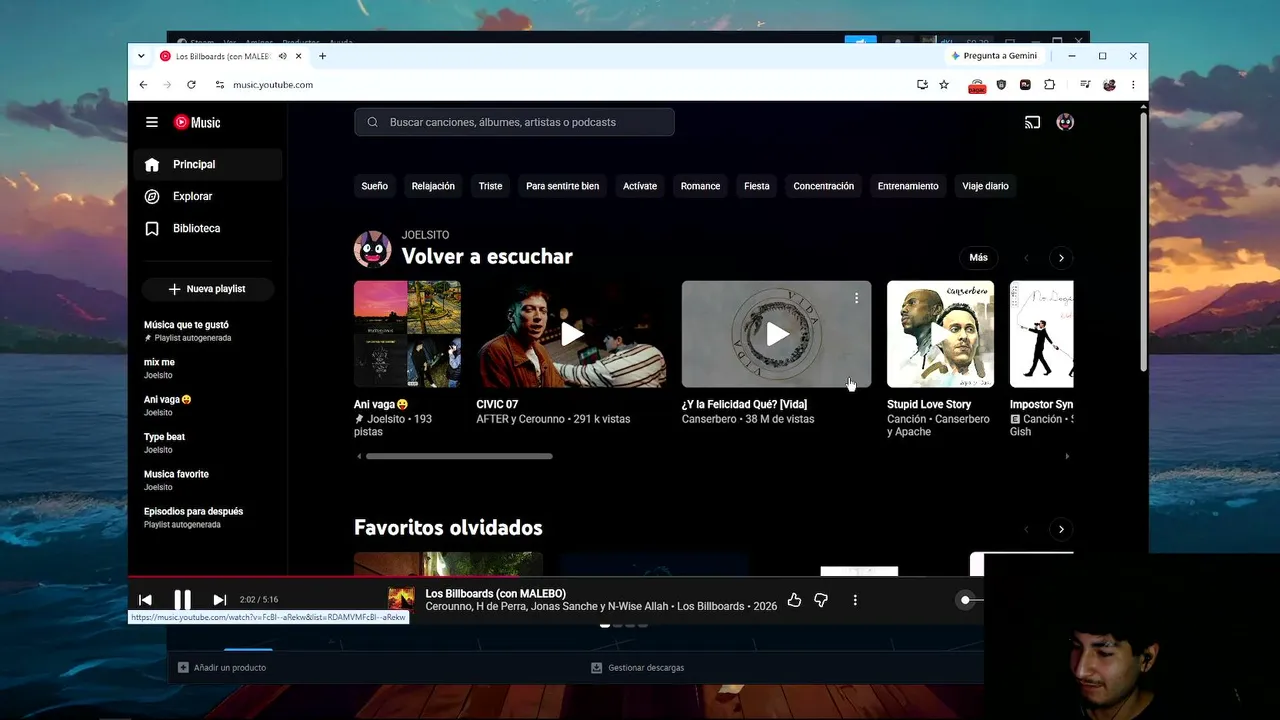Click the browser back arrow

[143, 85]
